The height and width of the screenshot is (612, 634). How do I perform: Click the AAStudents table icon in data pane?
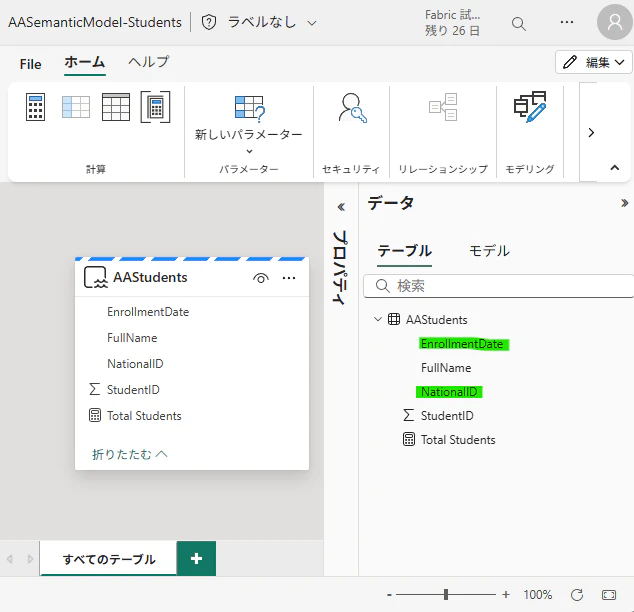[394, 319]
